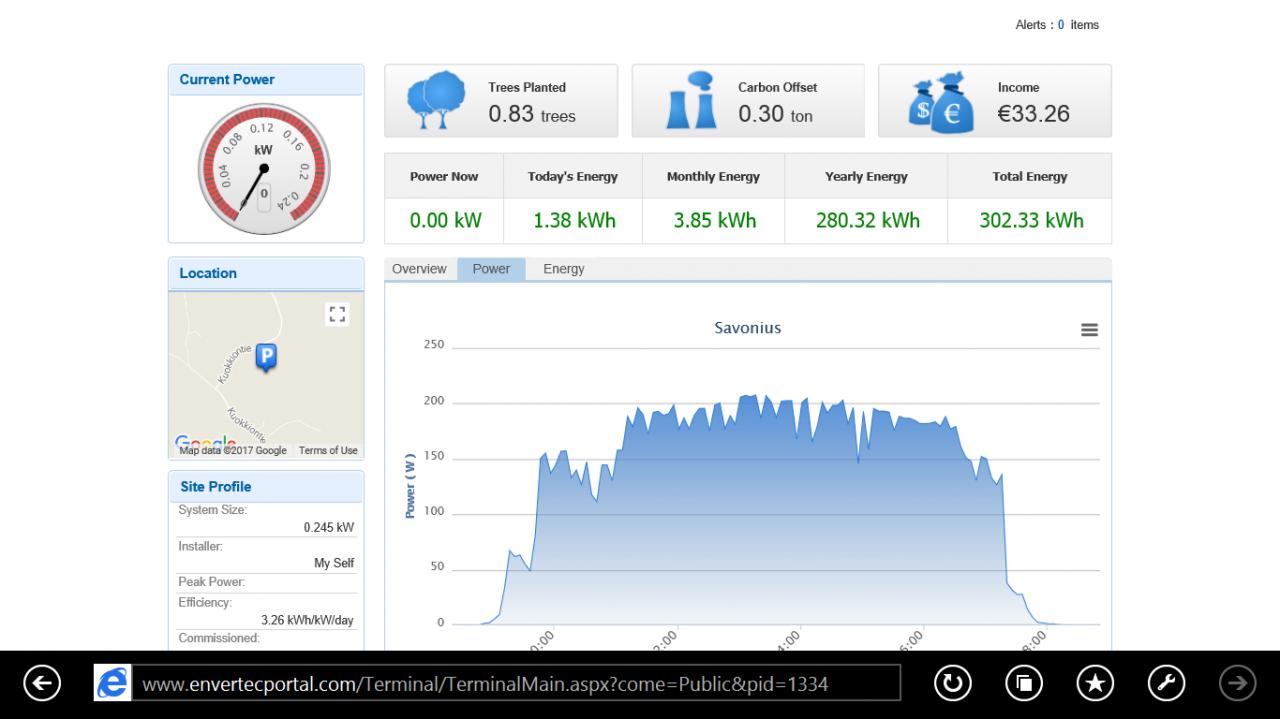Open favorites with the star button
Viewport: 1280px width, 719px height.
click(1095, 683)
